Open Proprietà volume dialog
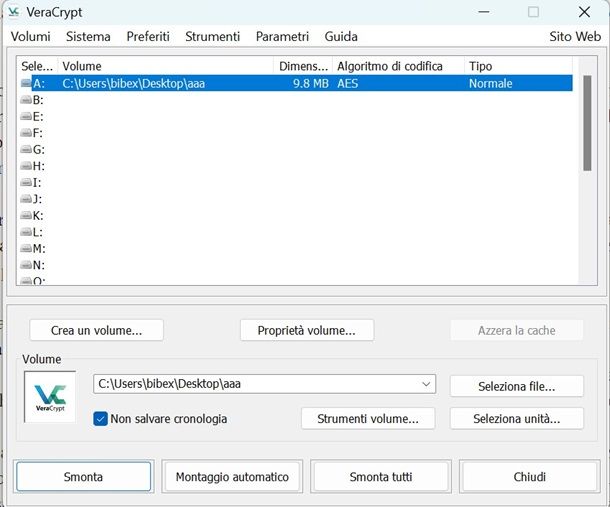 pyautogui.click(x=307, y=330)
